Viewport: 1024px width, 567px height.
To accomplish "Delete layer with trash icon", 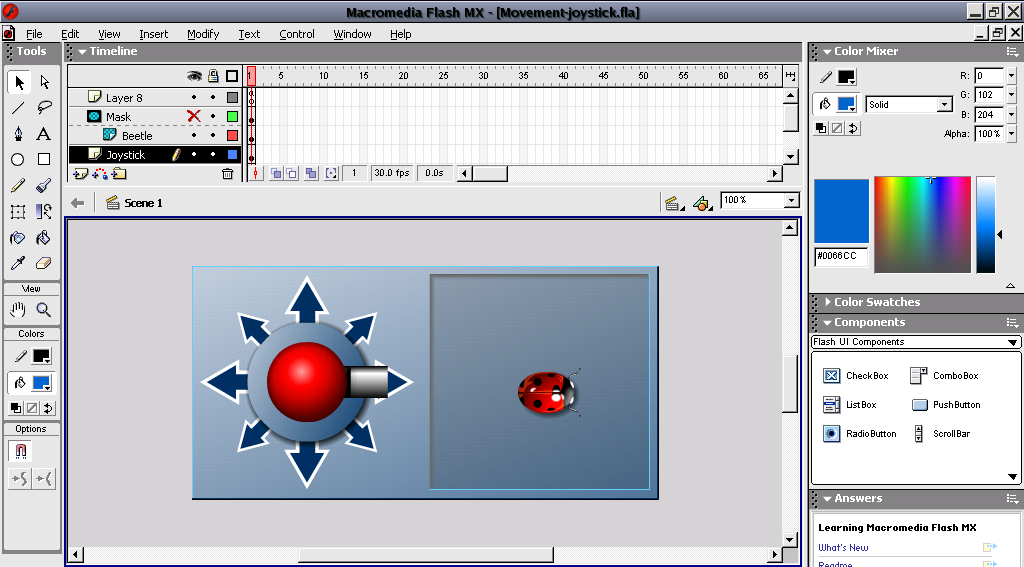I will click(x=227, y=174).
